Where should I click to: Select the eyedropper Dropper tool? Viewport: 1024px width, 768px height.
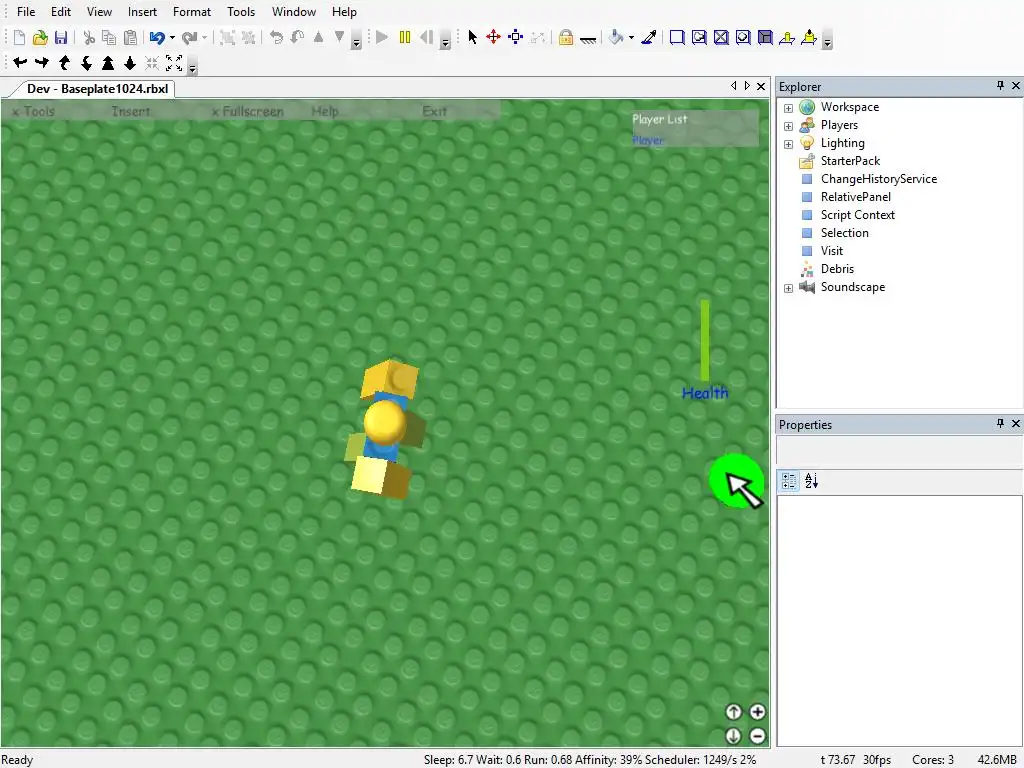[x=648, y=37]
